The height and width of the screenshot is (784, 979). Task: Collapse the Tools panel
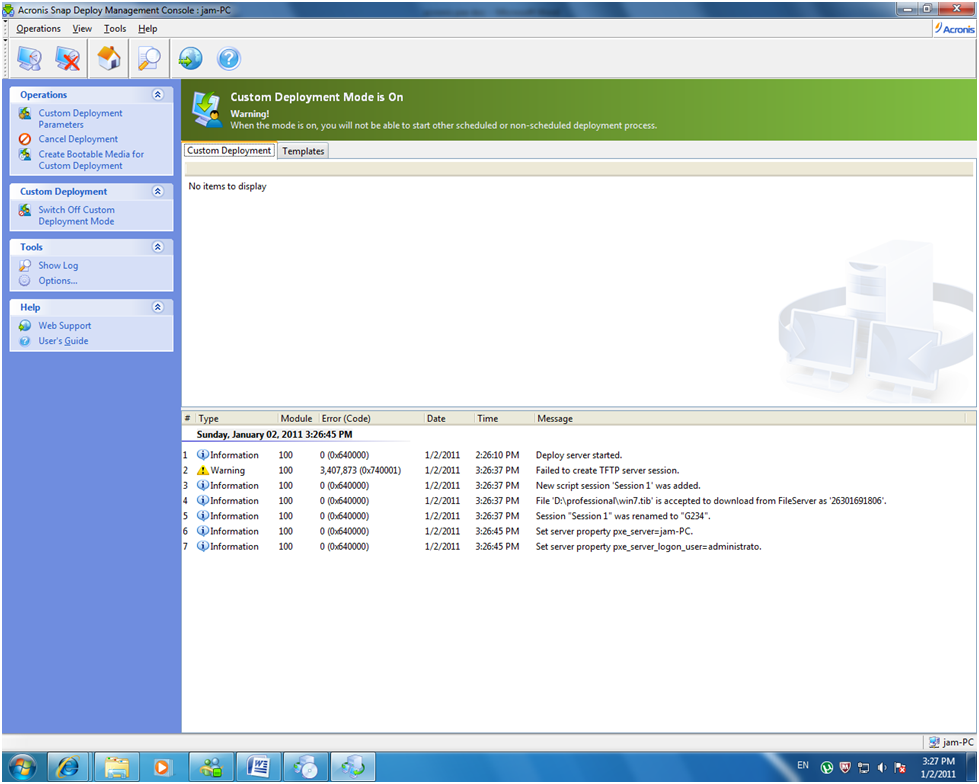tap(158, 247)
